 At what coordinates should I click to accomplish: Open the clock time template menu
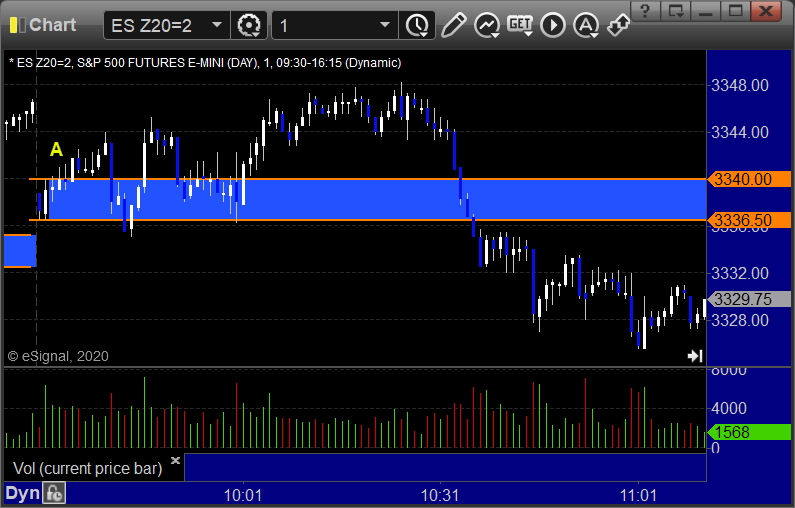click(x=417, y=25)
